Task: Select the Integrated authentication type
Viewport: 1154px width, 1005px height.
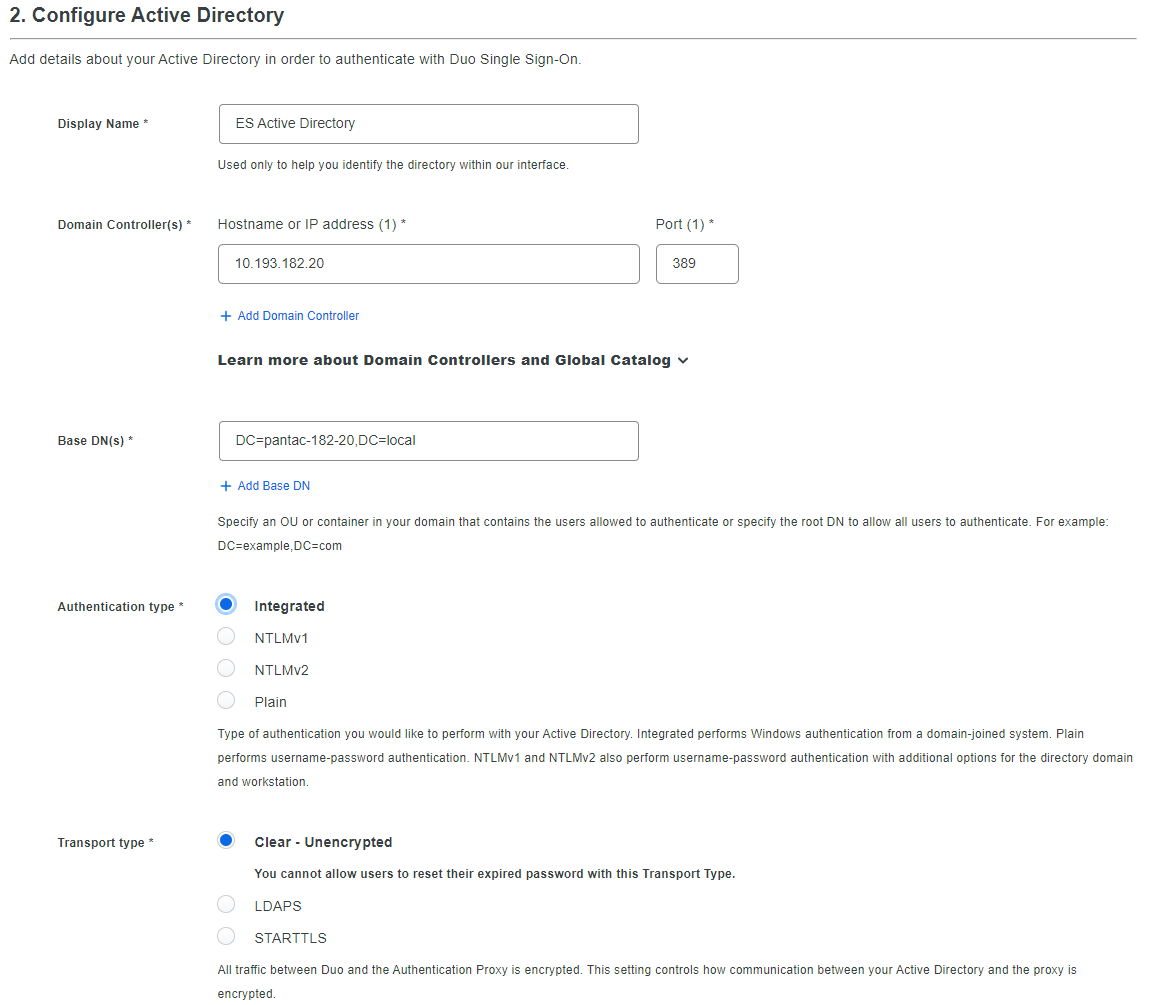Action: [226, 604]
